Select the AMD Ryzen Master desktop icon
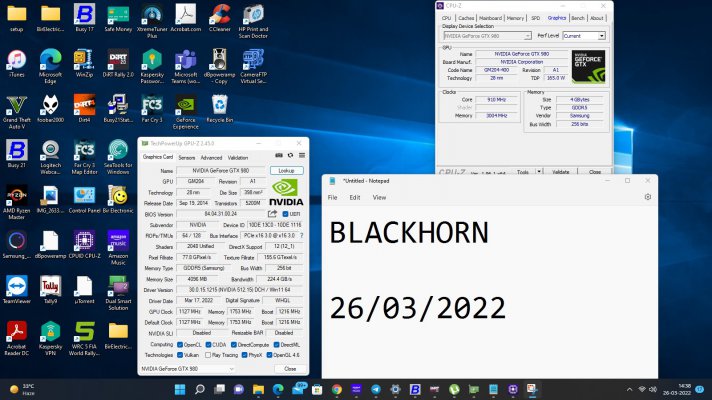Screen dimensions: 712x400 click(x=17, y=203)
